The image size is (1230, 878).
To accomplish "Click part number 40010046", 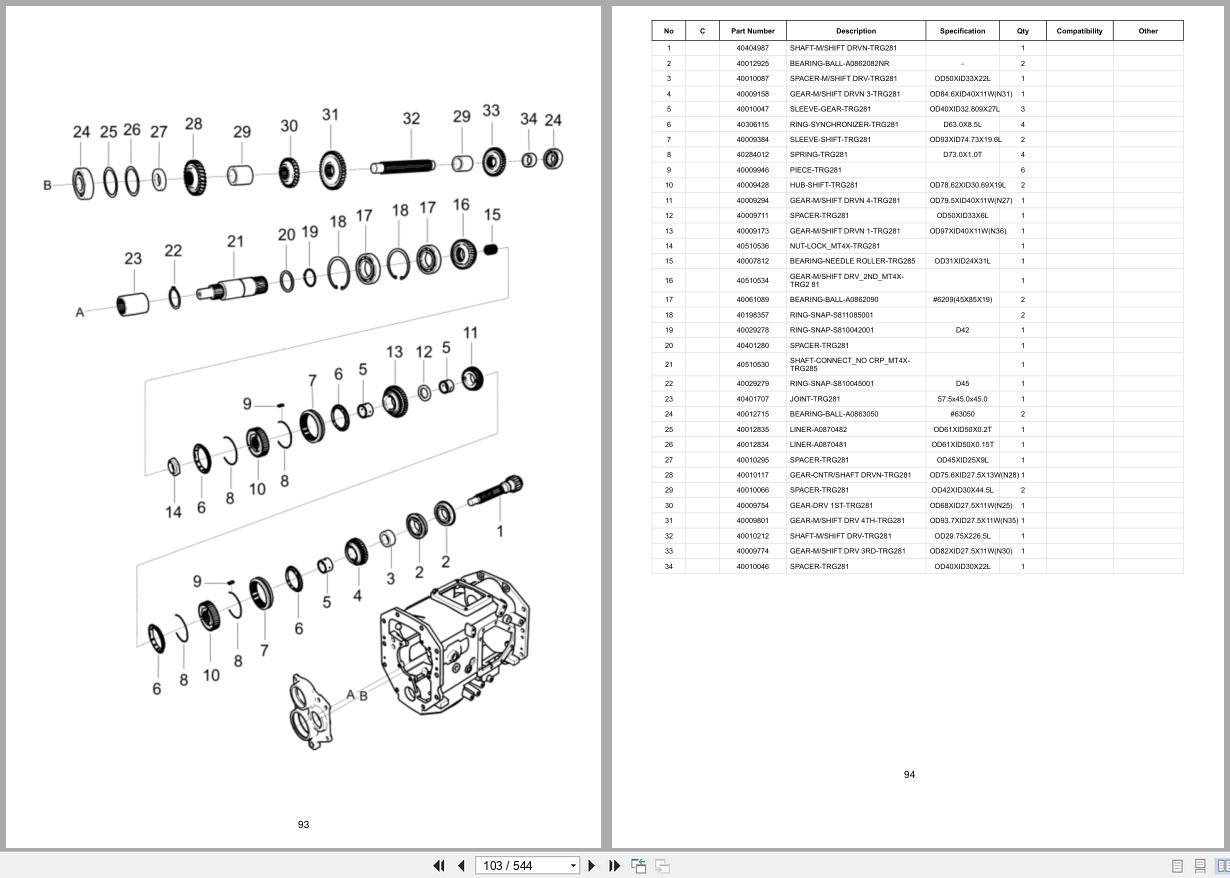I will point(753,567).
